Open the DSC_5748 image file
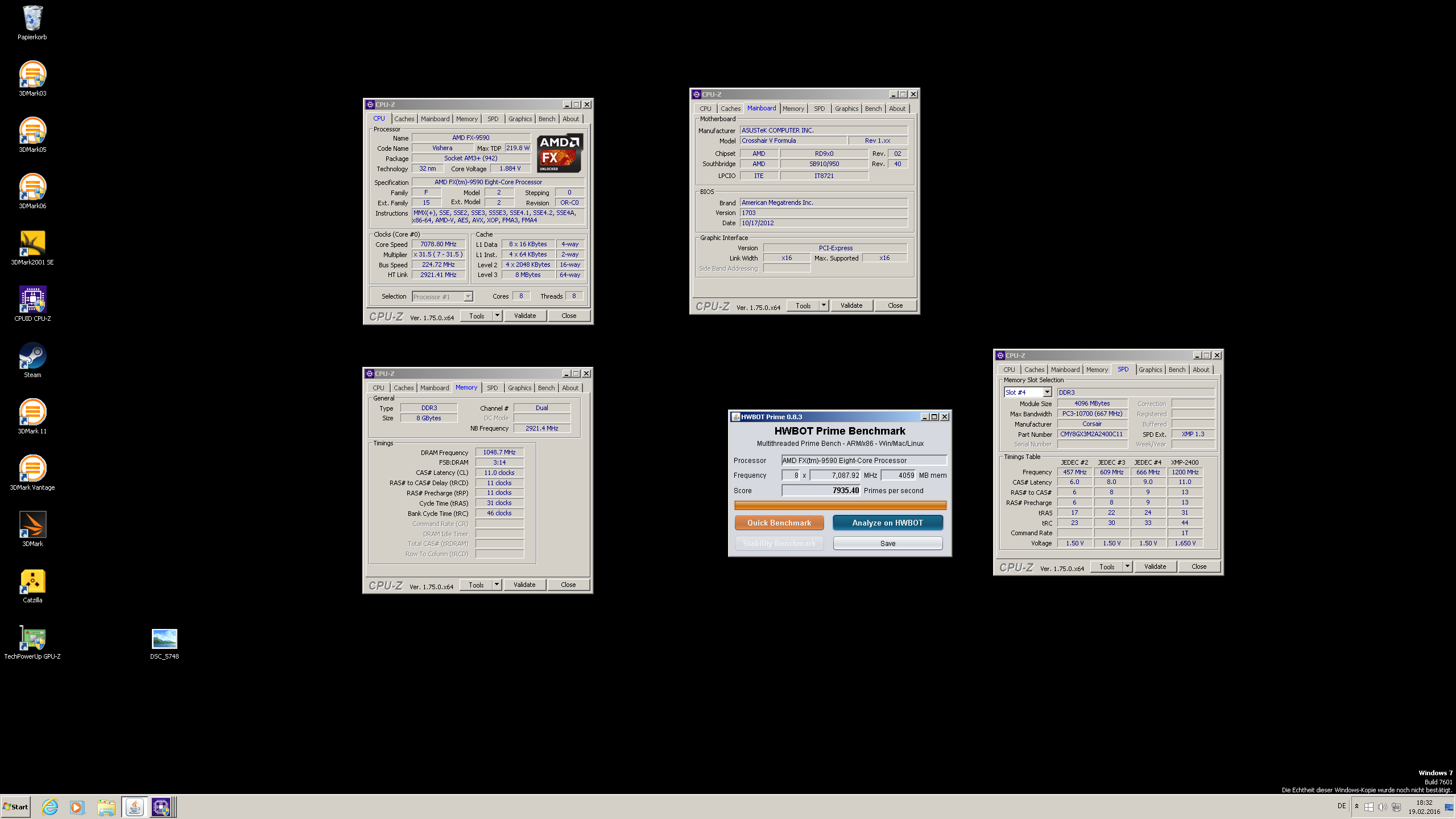Image resolution: width=1456 pixels, height=819 pixels. (164, 644)
